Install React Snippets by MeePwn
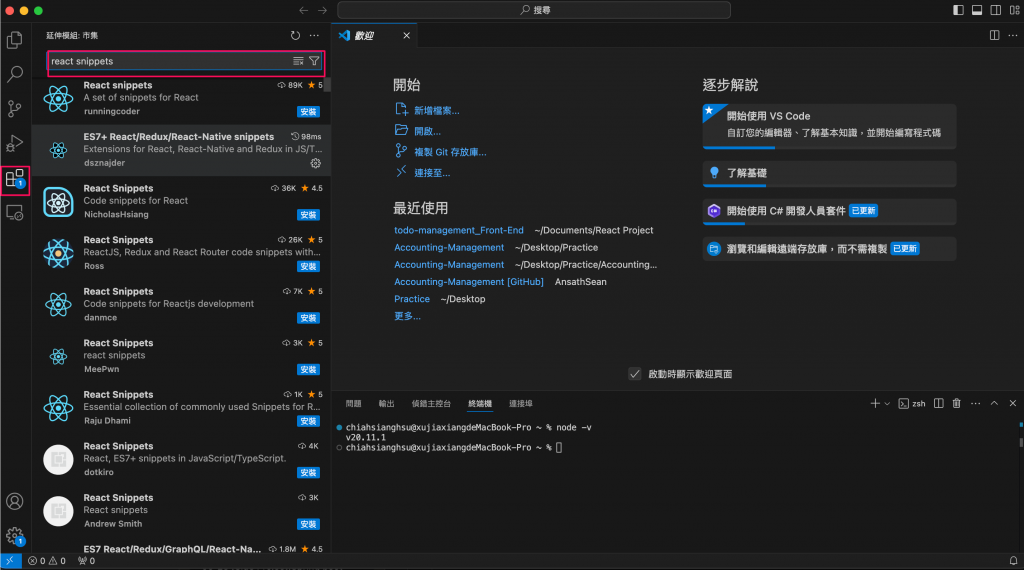Image resolution: width=1024 pixels, height=570 pixels. coord(308,370)
